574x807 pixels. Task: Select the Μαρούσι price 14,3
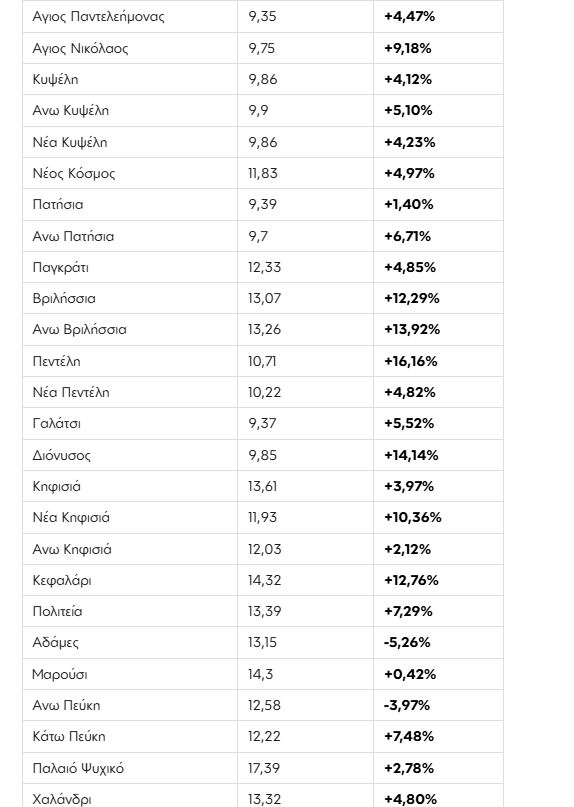click(260, 674)
